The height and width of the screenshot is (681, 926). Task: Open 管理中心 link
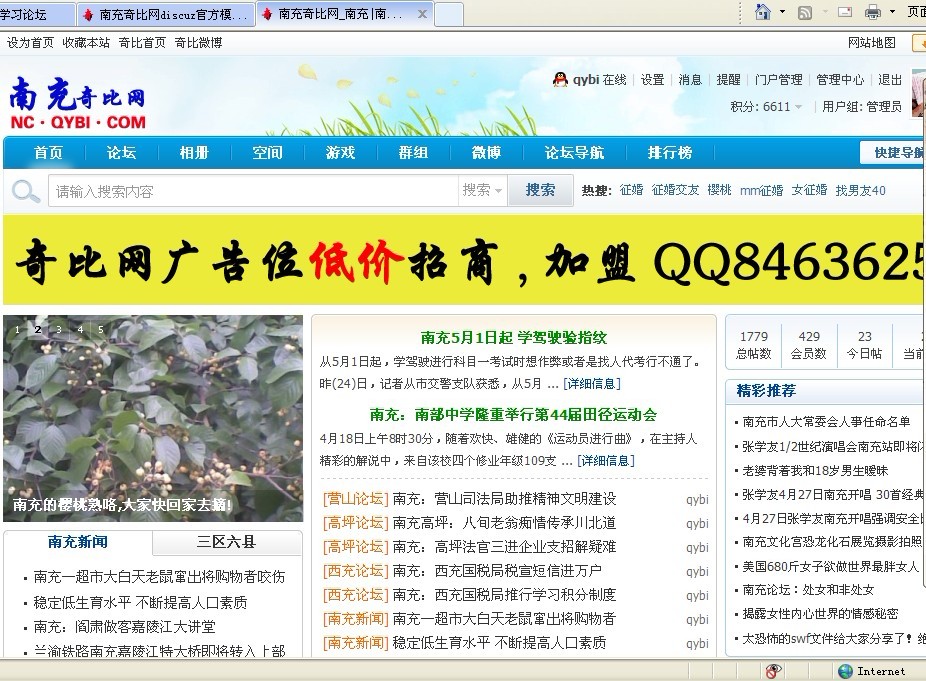coord(840,80)
